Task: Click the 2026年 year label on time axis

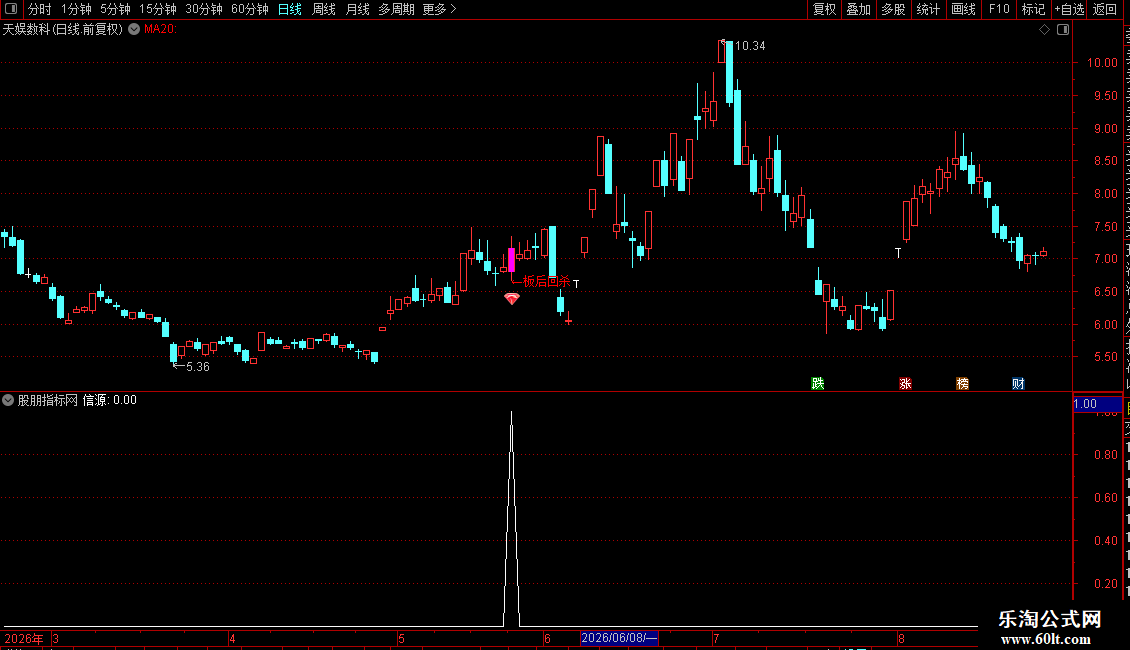Action: [x=24, y=638]
